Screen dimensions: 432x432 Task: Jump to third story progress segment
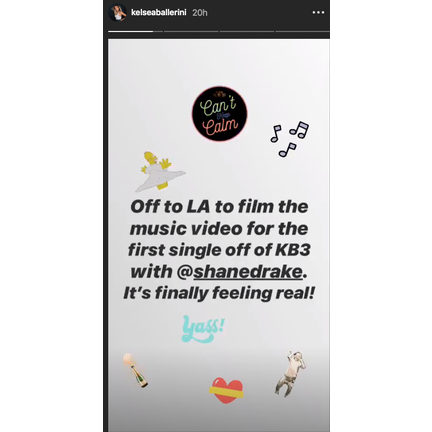(x=247, y=32)
